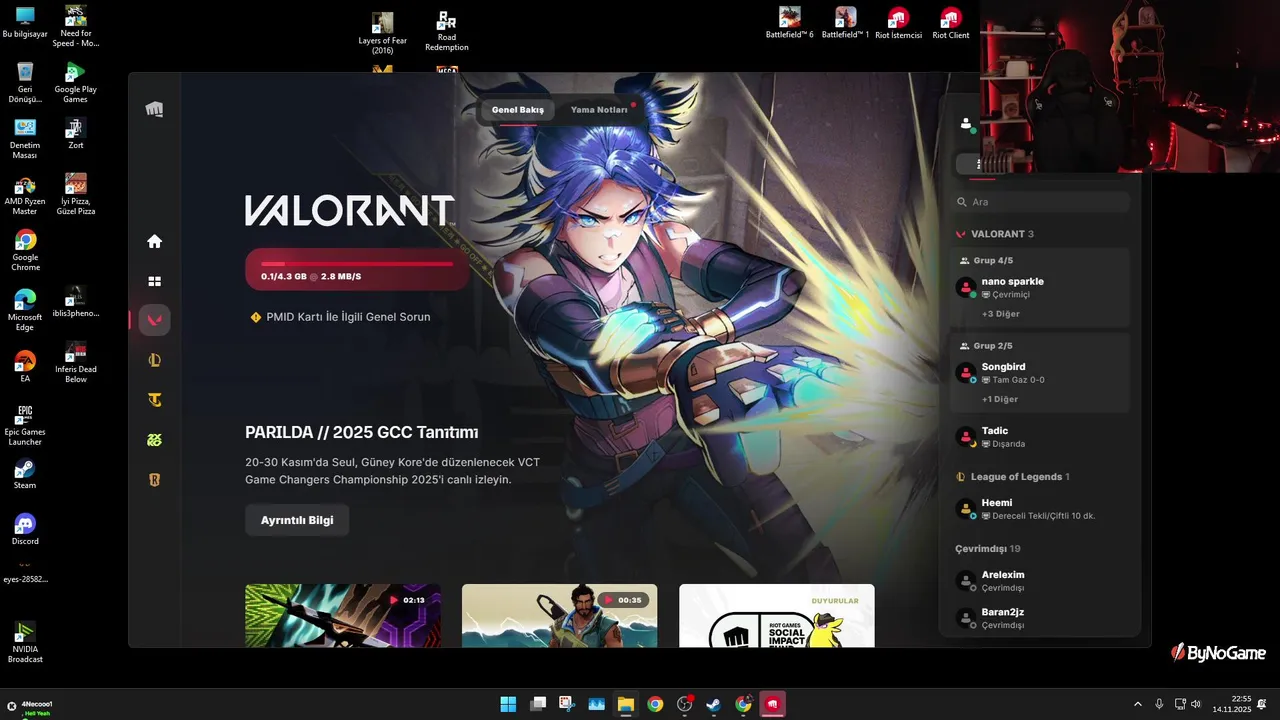
Task: Open the volume control in system tray
Action: pyautogui.click(x=1196, y=704)
